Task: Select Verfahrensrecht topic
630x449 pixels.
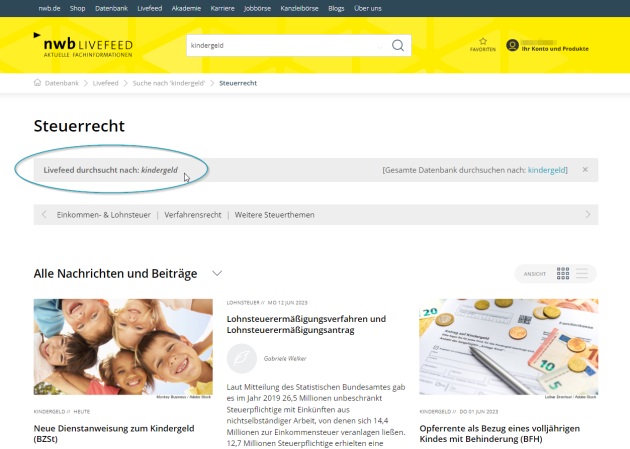Action: [x=193, y=215]
